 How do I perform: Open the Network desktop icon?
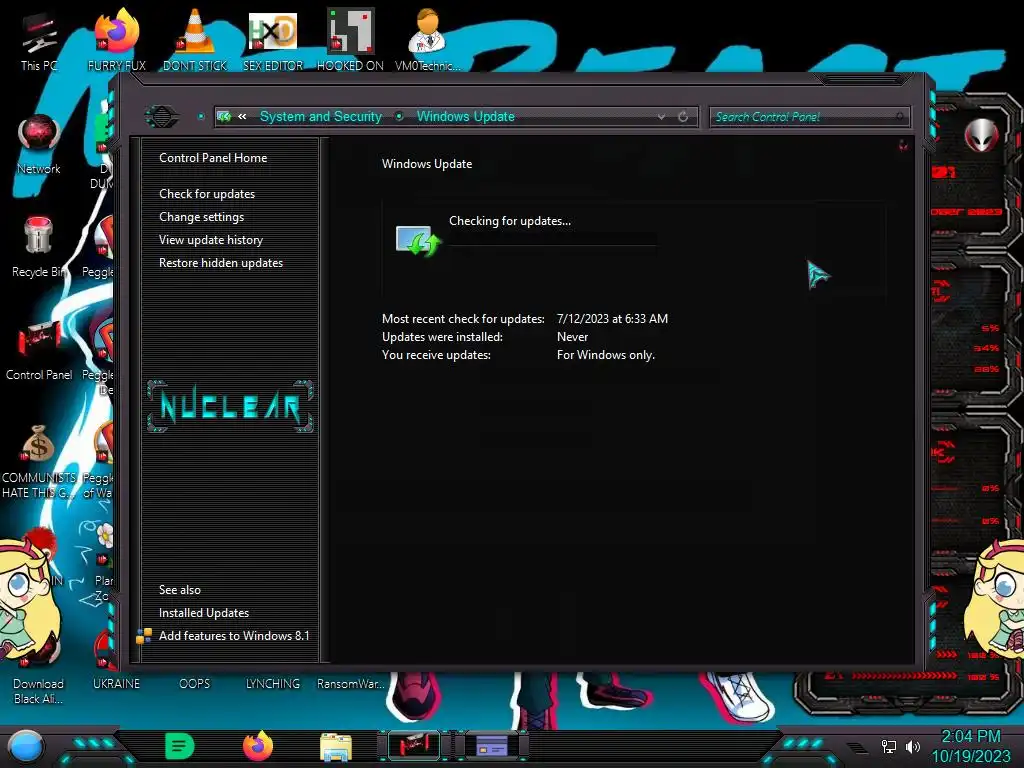(x=39, y=144)
